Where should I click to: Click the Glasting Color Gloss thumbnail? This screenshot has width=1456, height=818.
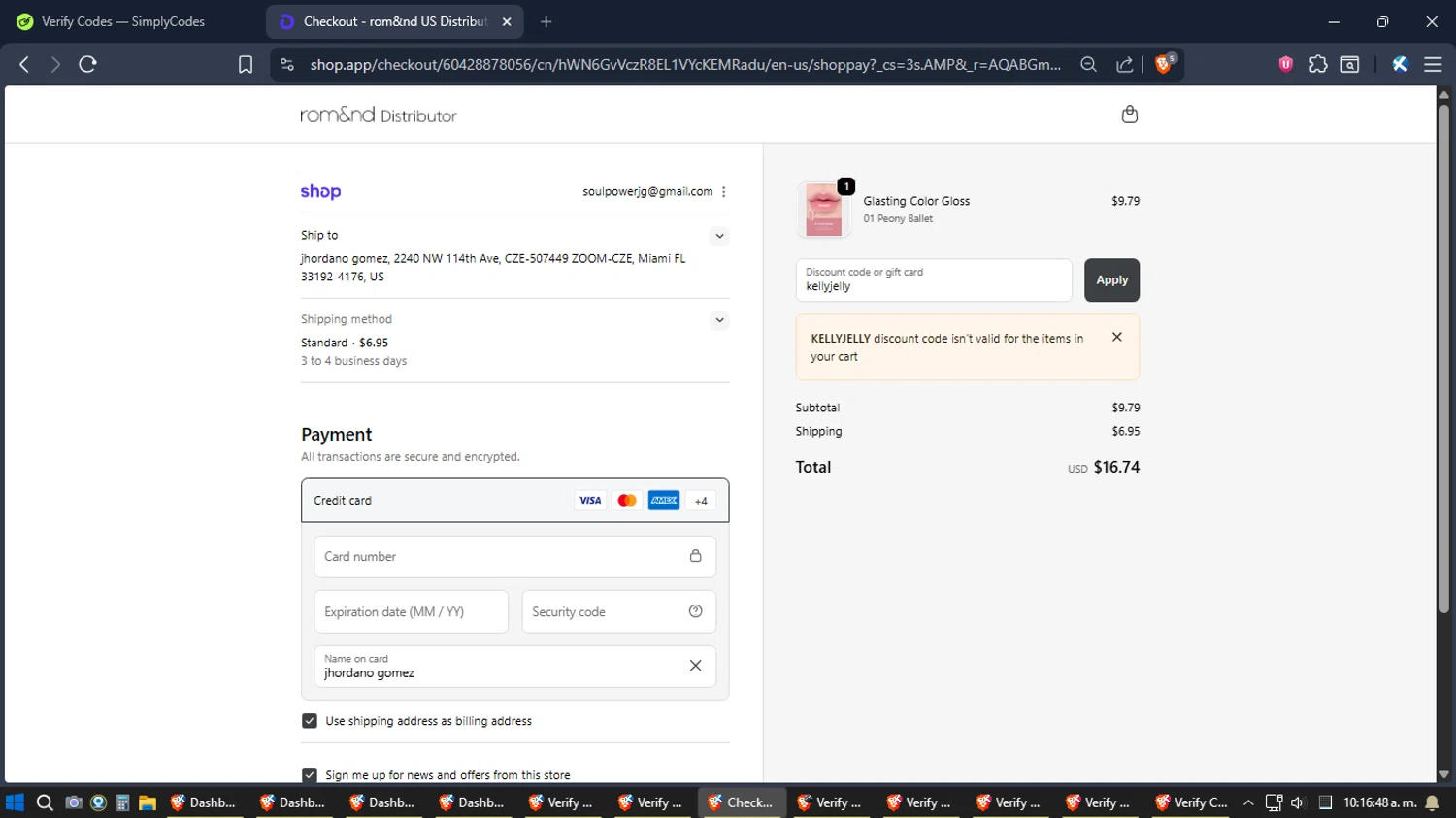pos(823,210)
